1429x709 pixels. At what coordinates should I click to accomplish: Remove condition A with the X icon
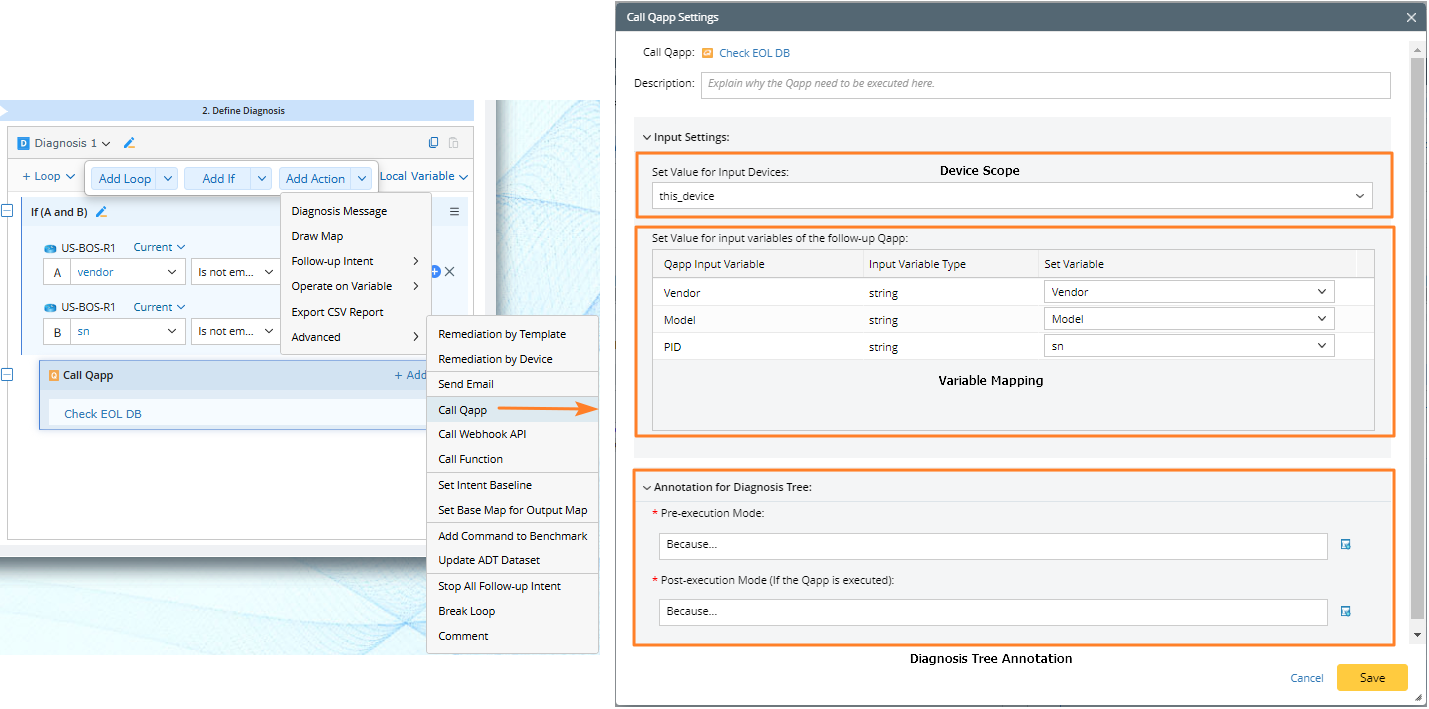click(450, 272)
